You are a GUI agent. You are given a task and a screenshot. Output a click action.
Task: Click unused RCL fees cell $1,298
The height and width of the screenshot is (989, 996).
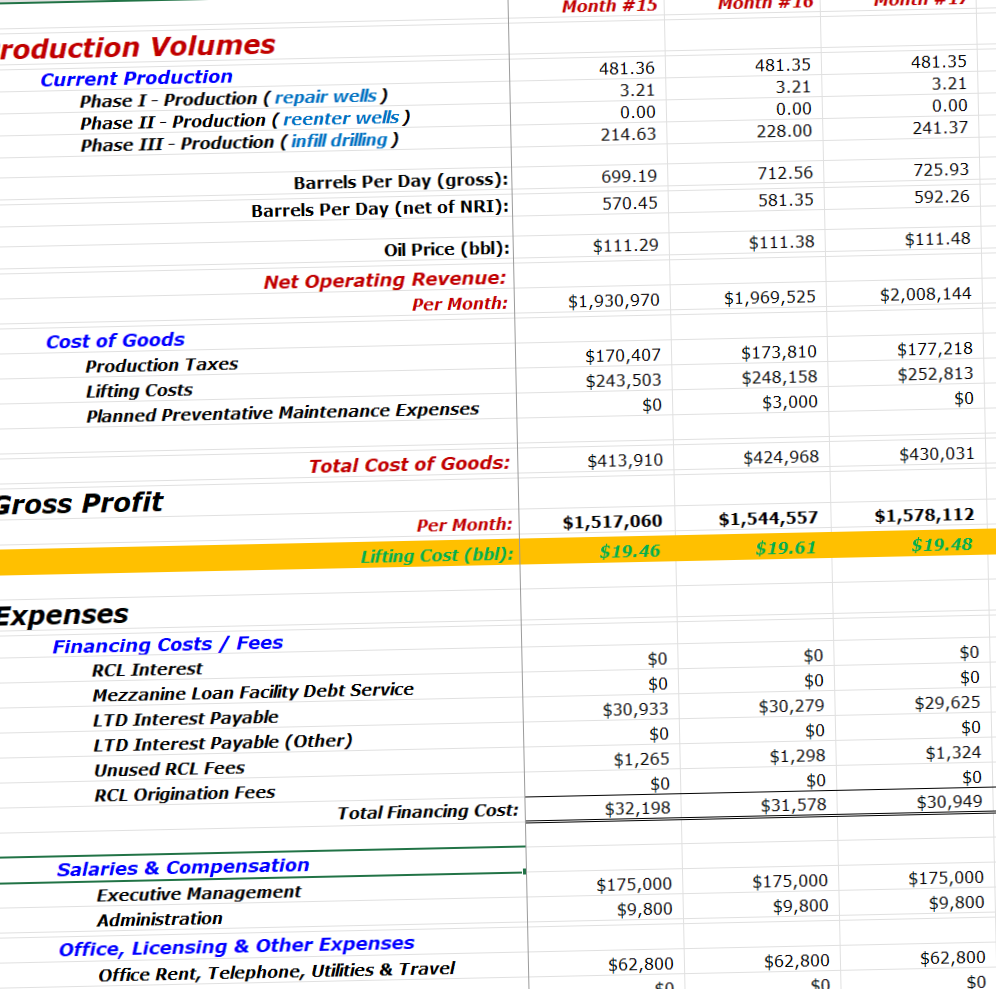click(x=797, y=756)
